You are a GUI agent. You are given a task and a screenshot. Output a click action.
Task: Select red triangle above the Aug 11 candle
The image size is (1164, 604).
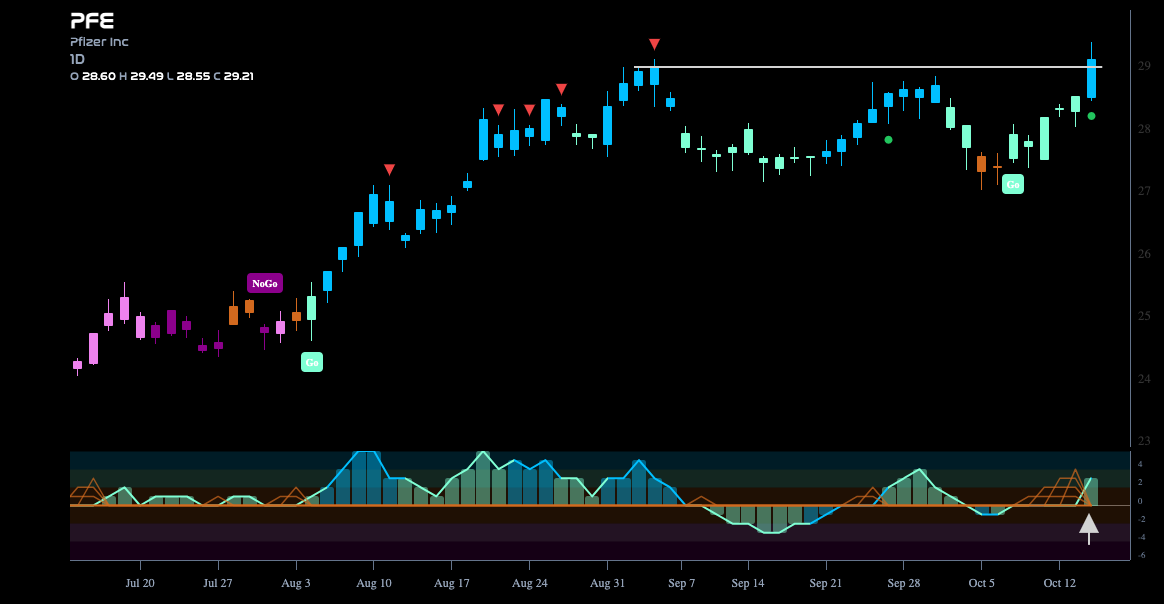pos(390,170)
